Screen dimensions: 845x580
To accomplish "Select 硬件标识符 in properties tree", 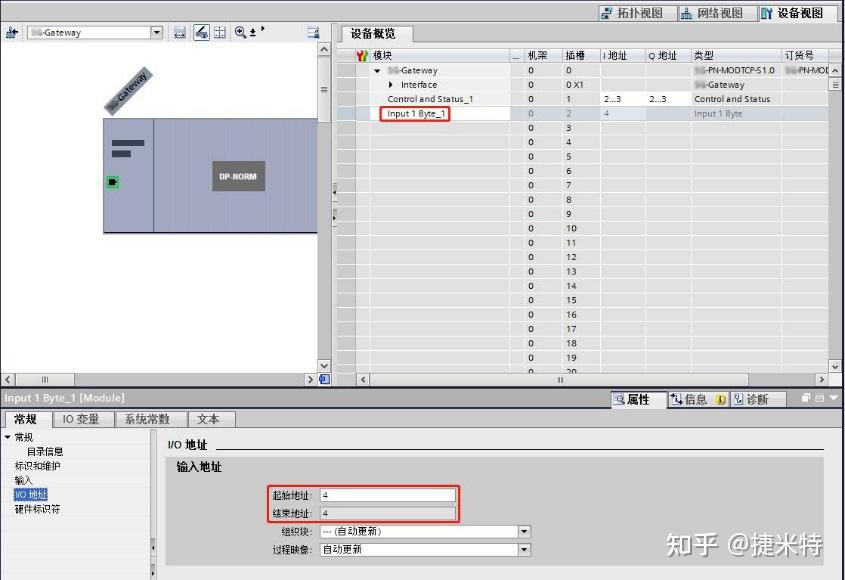I will (x=37, y=509).
